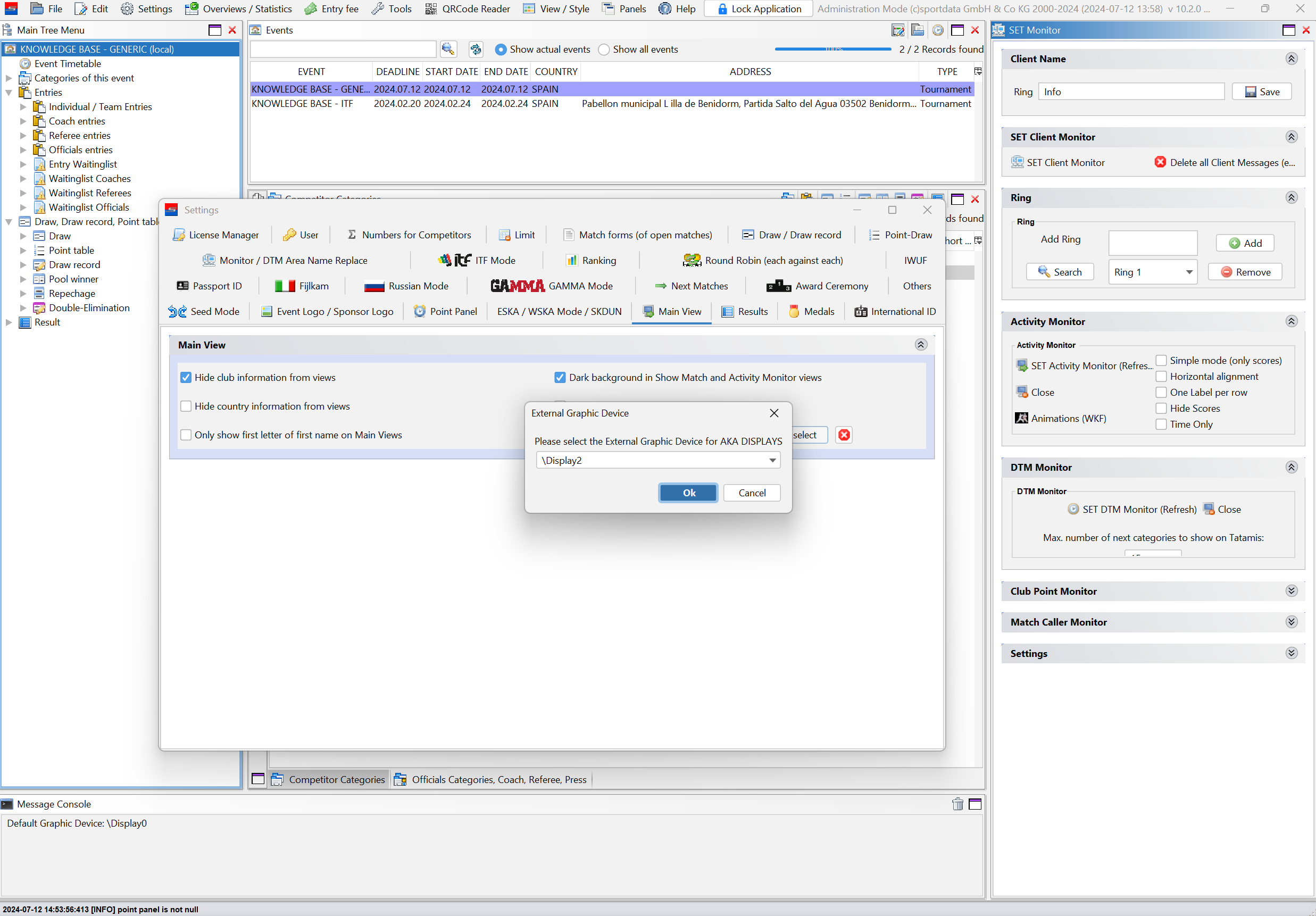Click the refresh icon in Events toolbar
Image resolution: width=1316 pixels, height=916 pixels.
(x=475, y=49)
